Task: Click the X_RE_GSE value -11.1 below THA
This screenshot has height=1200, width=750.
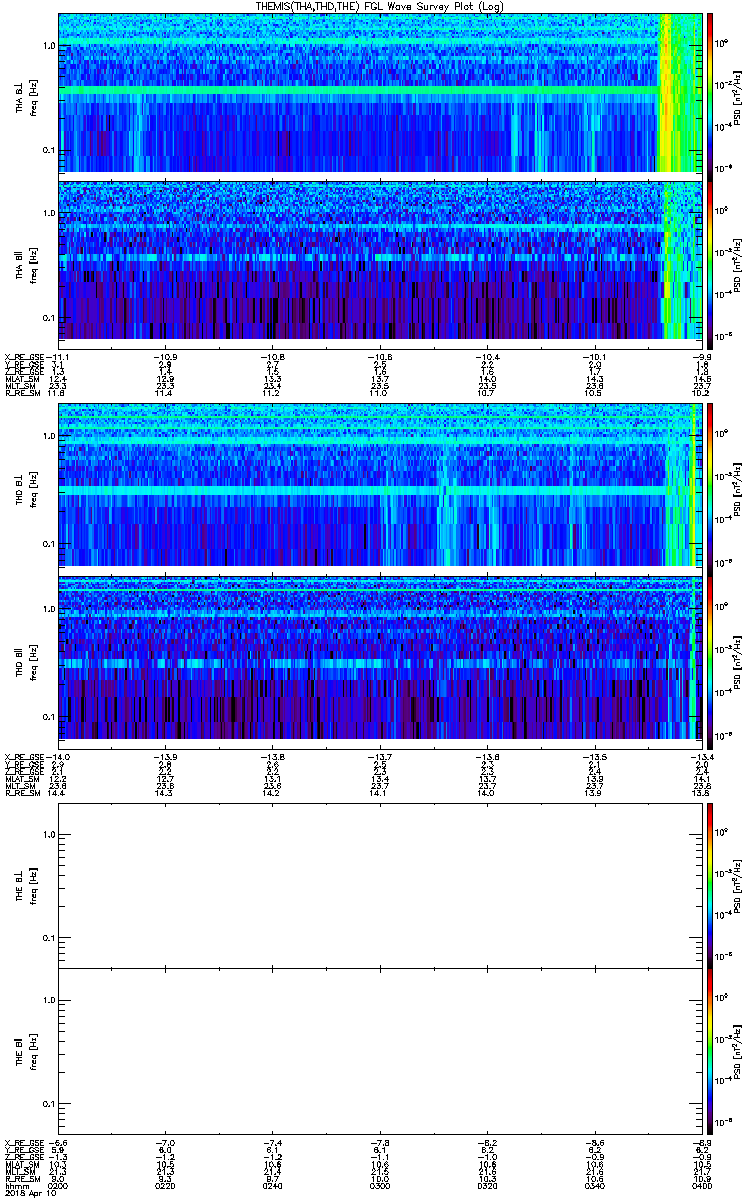Action: 57,356
